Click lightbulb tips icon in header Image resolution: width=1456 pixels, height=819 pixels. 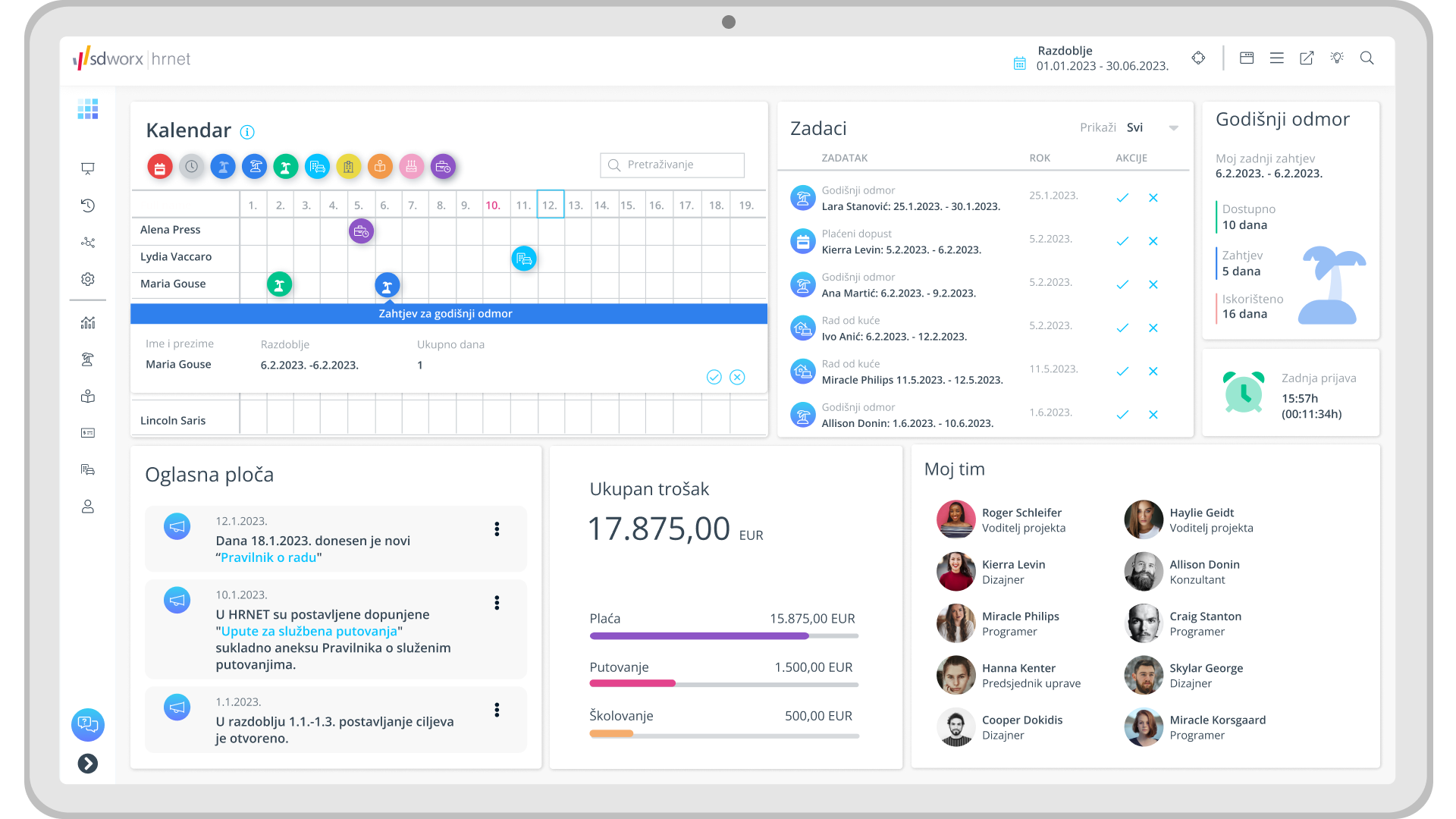tap(1337, 58)
